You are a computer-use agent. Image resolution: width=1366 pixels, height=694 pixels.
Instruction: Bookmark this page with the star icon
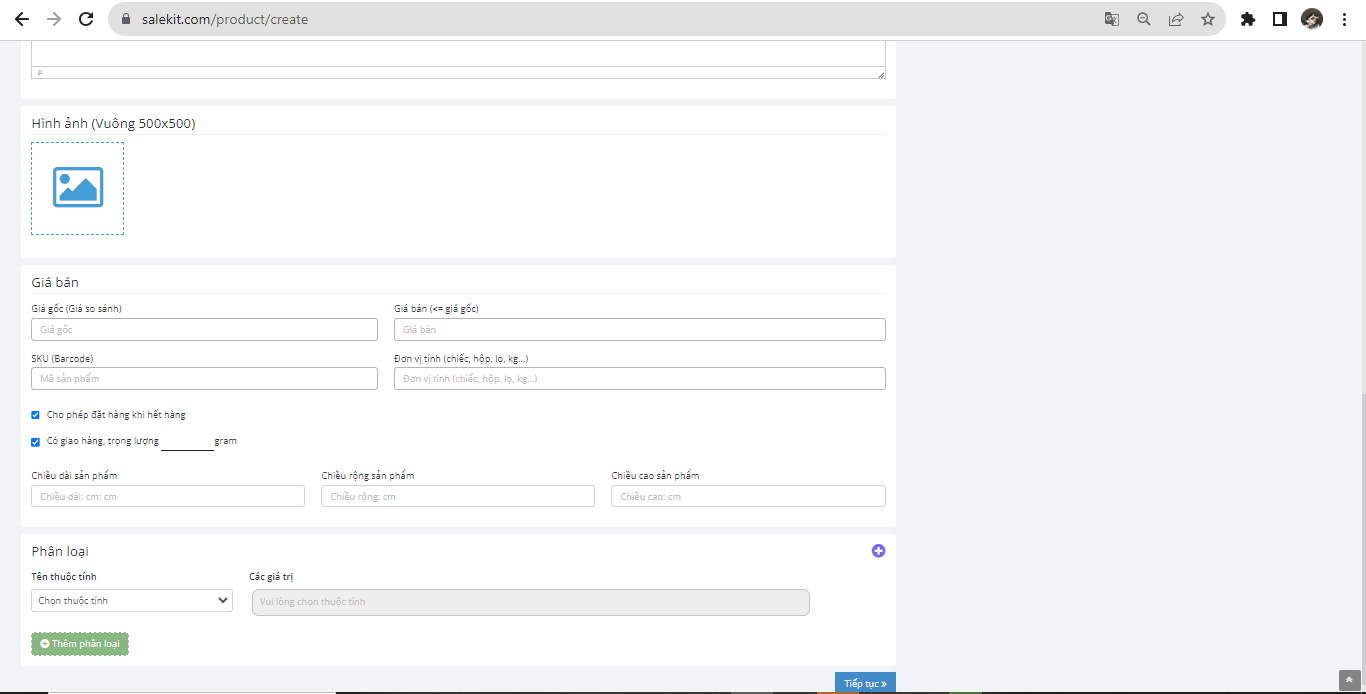[x=1208, y=19]
